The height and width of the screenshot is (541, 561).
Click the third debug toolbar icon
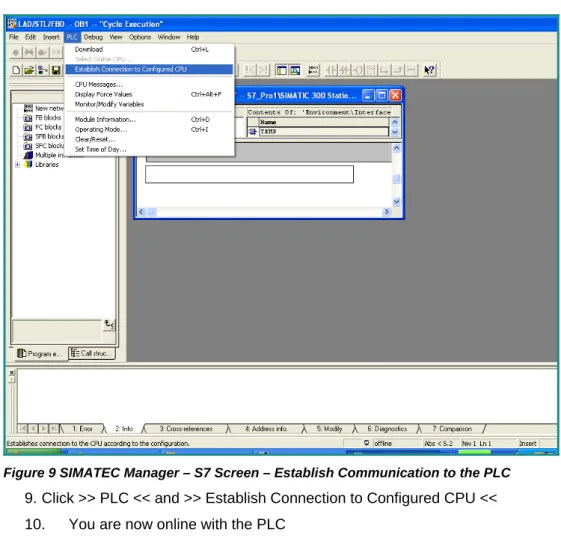coord(43,53)
